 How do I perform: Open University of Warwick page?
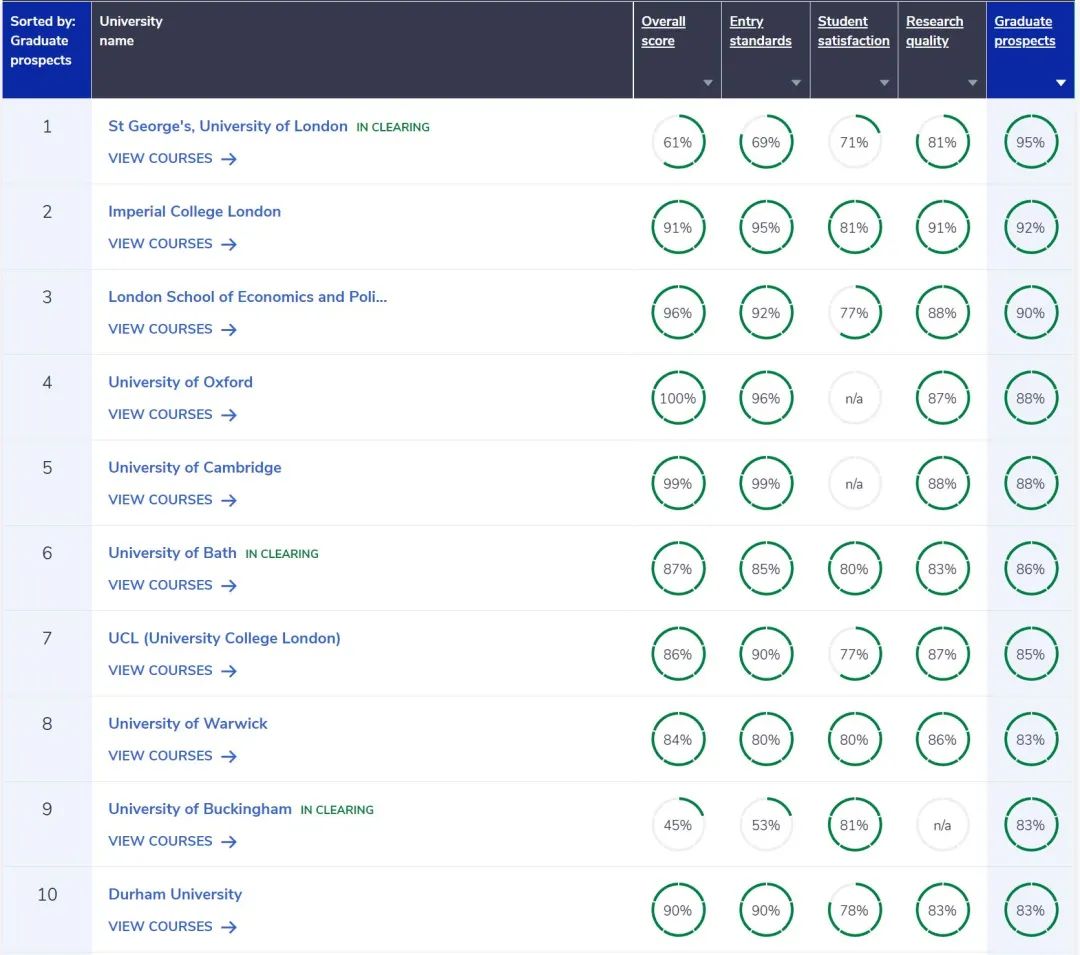188,724
